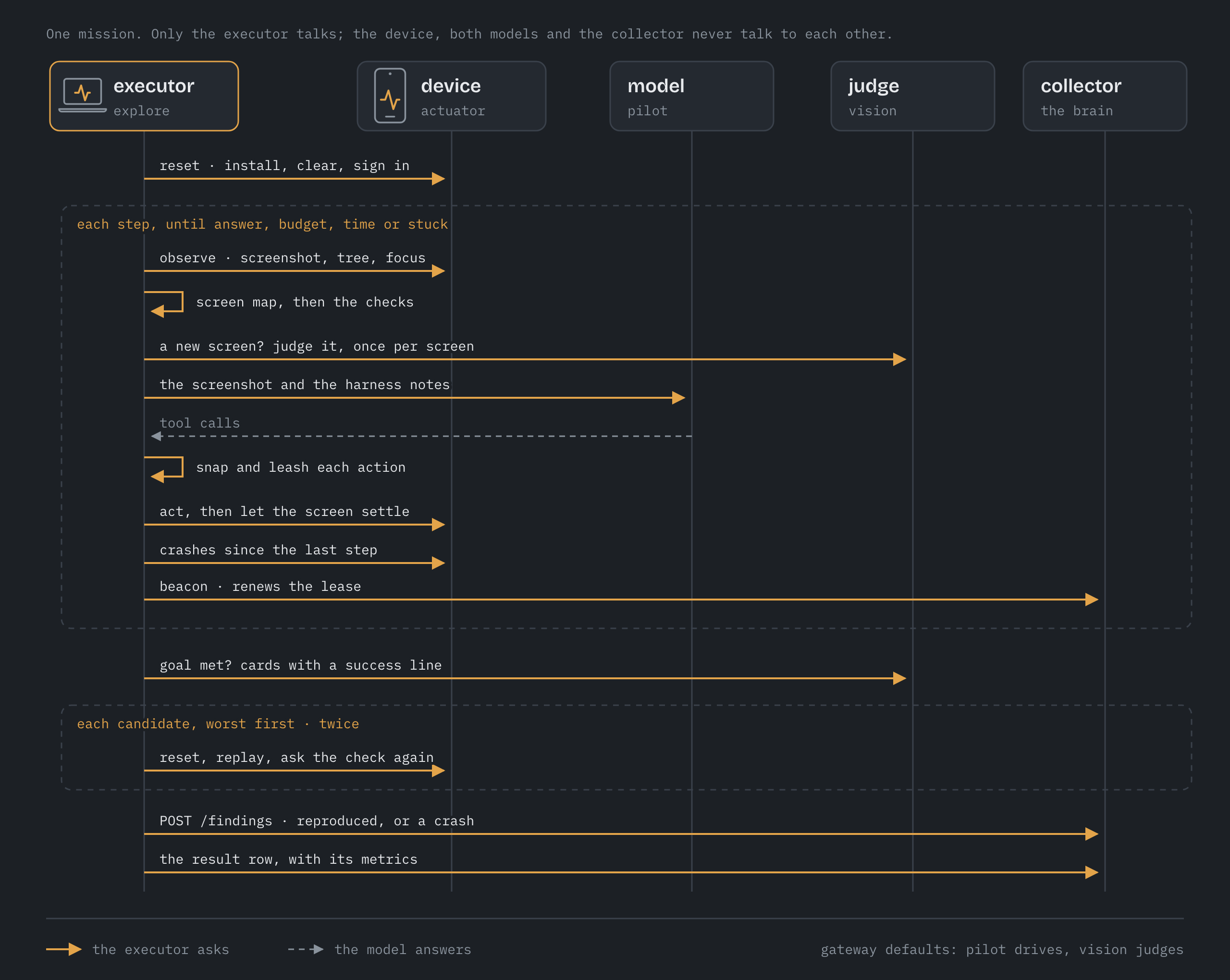Click the 'POST /findings' message label
Viewport: 1230px width, 980px height.
[x=317, y=821]
